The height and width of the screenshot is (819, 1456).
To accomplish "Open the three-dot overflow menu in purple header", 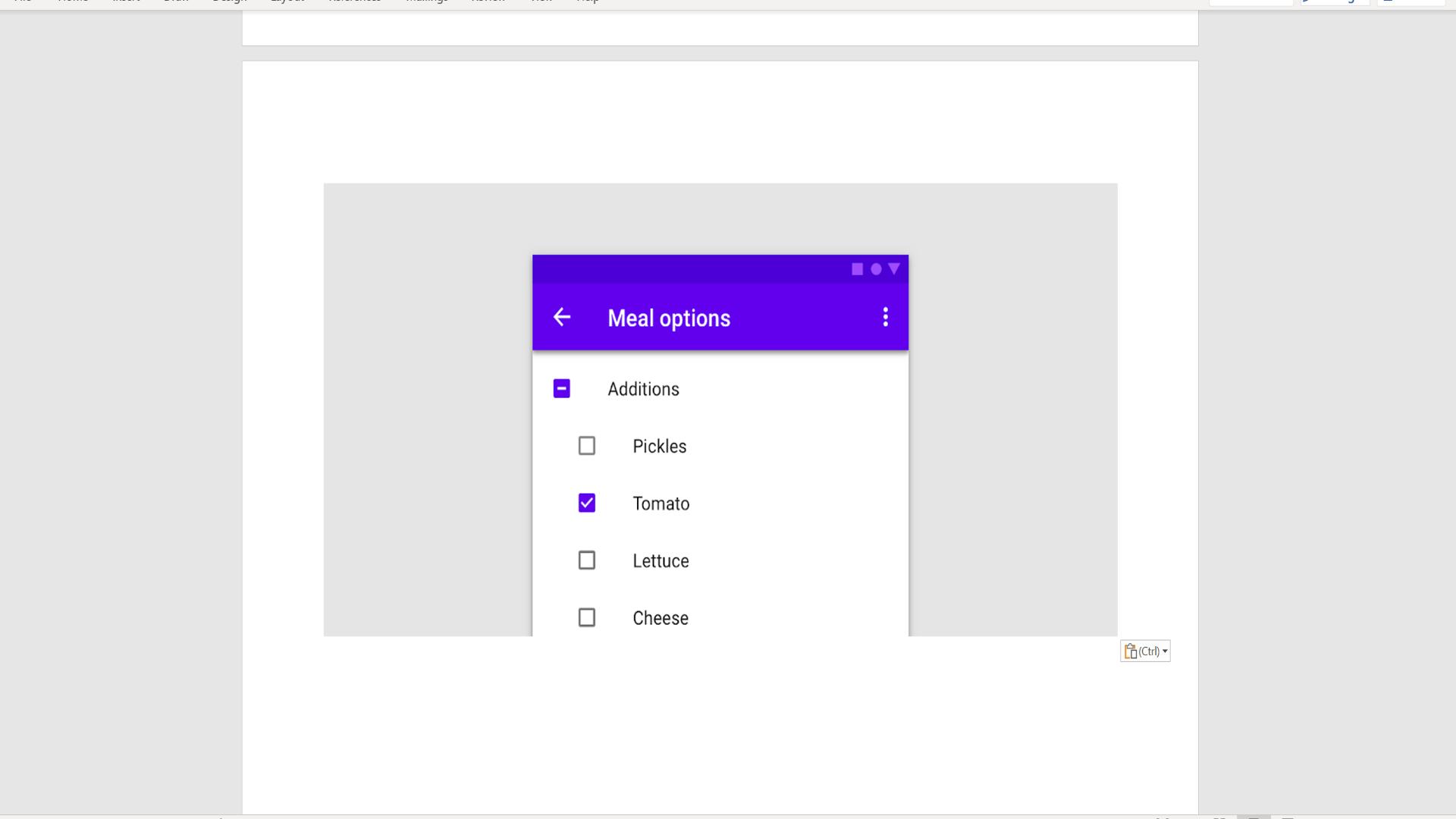I will (x=885, y=317).
